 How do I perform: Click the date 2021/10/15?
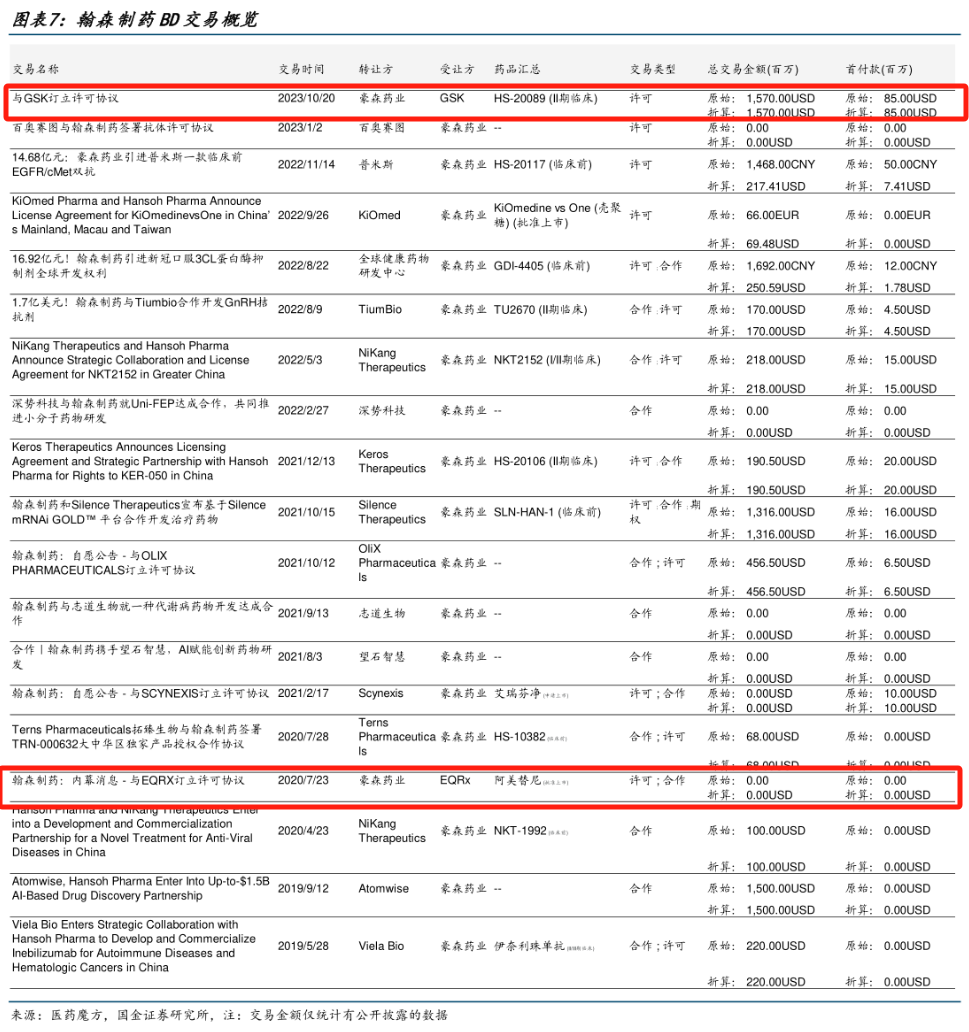click(306, 512)
